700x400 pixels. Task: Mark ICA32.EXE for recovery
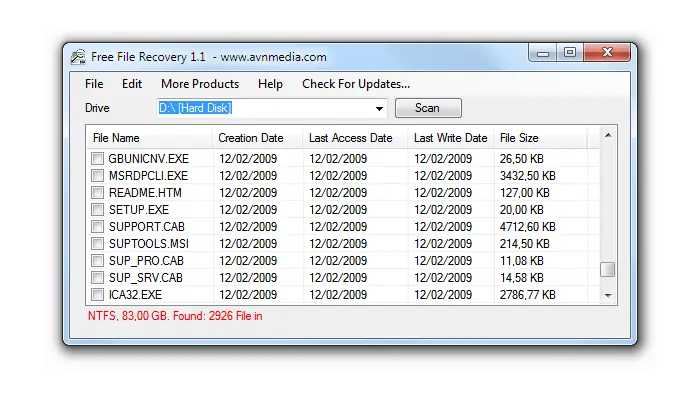click(97, 295)
